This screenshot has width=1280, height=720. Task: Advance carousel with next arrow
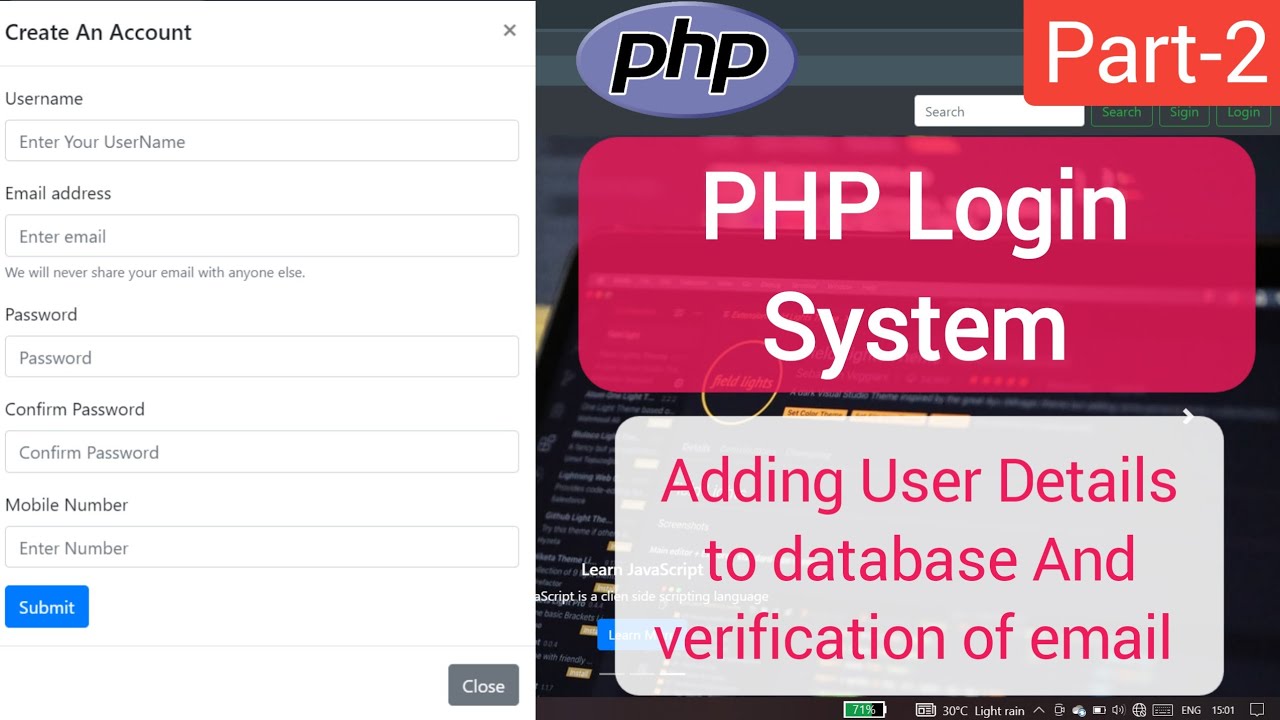1188,417
